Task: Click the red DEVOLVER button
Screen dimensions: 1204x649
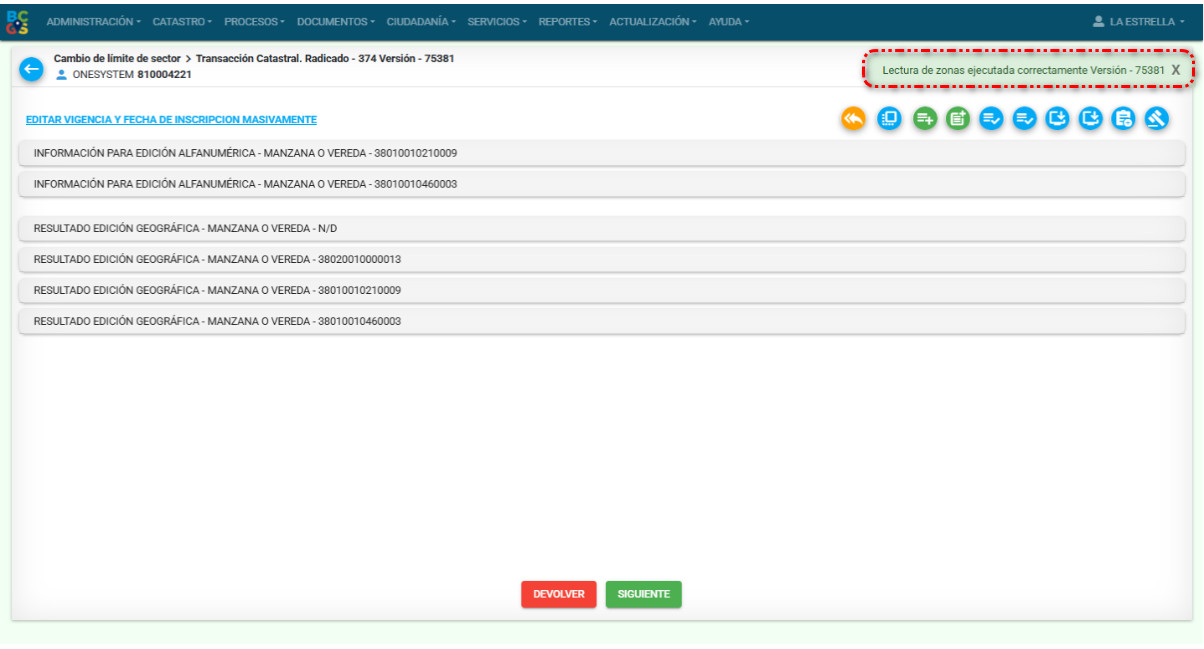Action: tap(558, 594)
